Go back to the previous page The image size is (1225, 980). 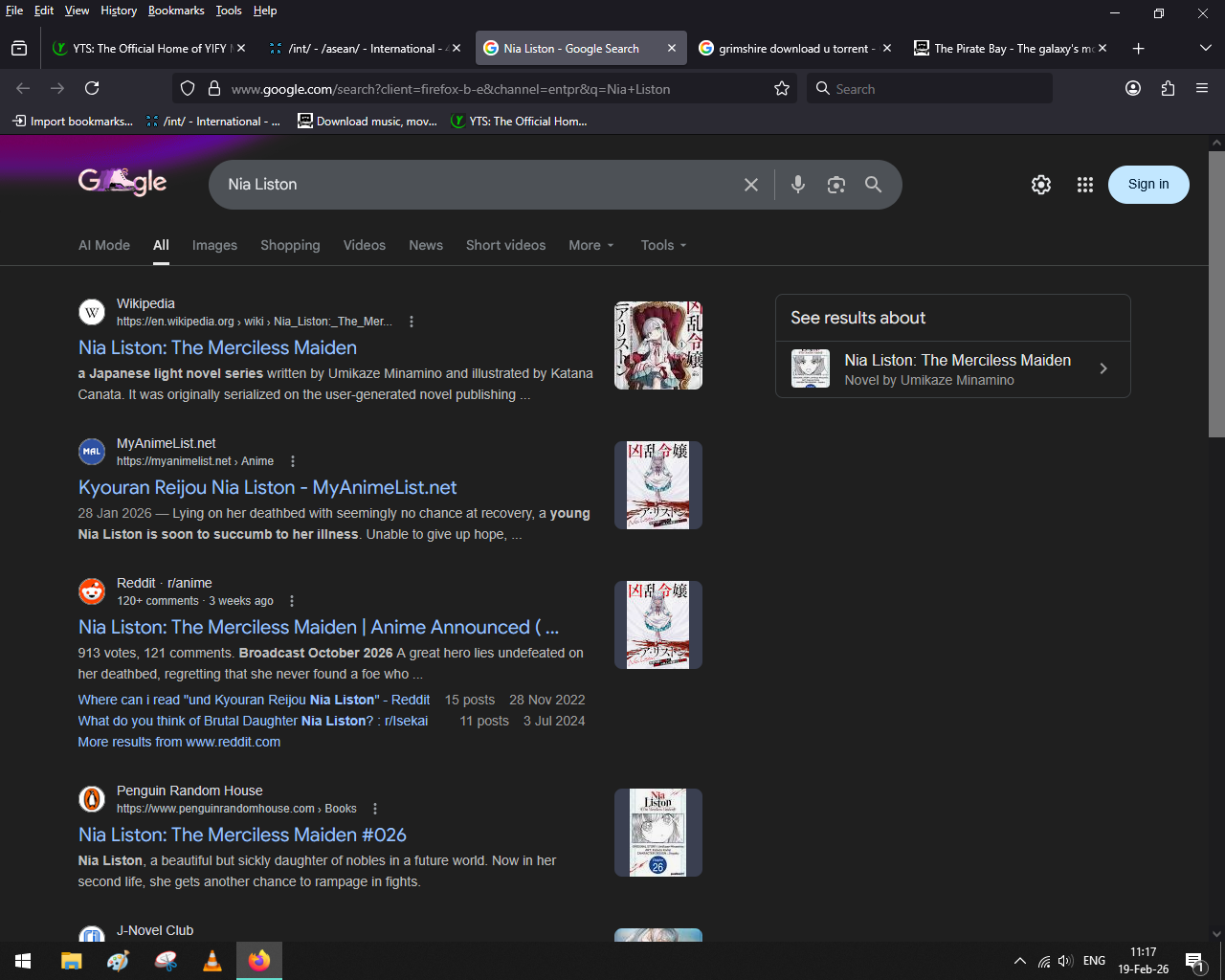pos(23,88)
